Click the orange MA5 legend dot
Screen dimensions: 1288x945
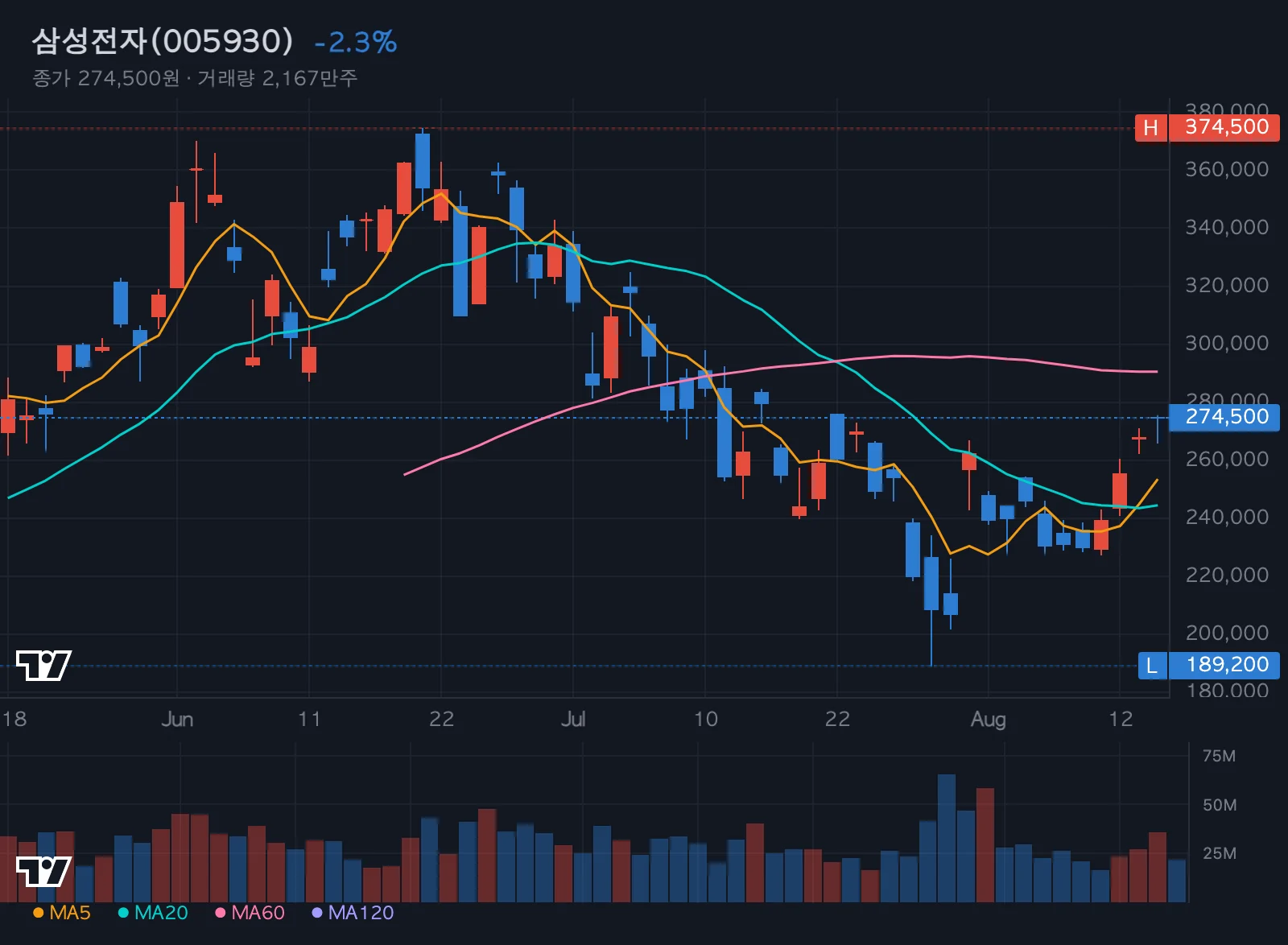pos(38,913)
